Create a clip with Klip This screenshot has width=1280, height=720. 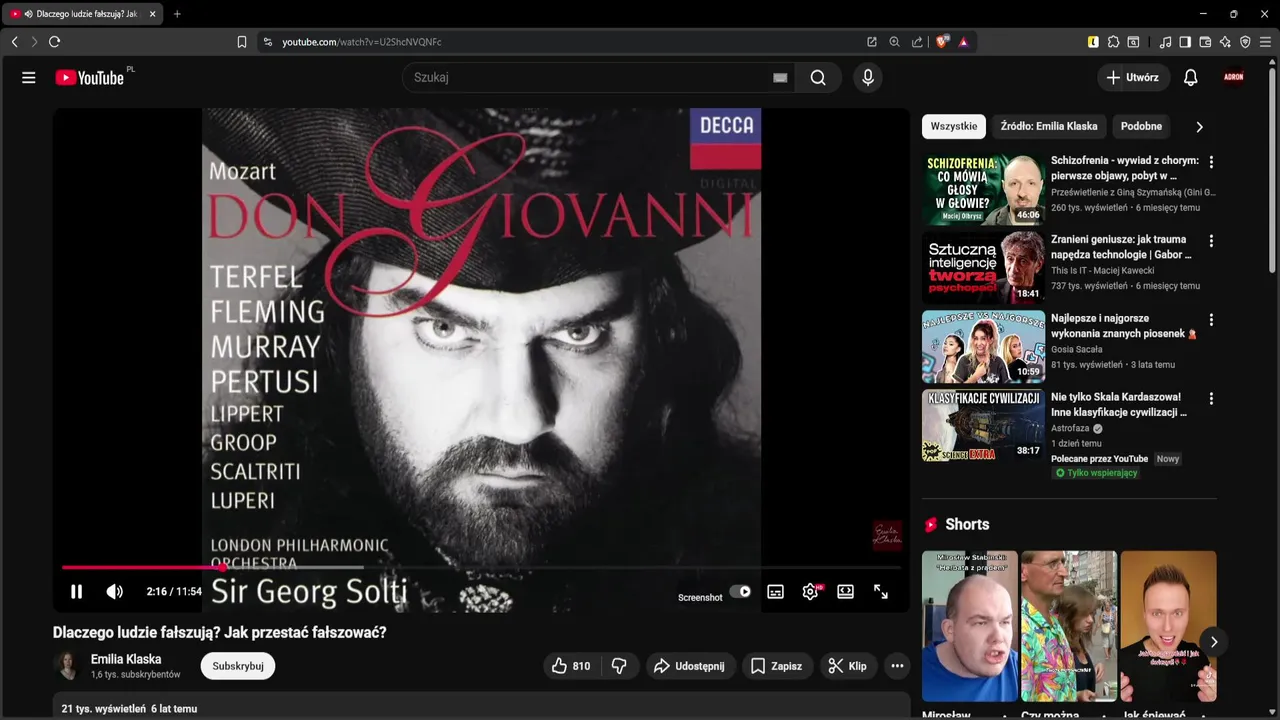[847, 666]
